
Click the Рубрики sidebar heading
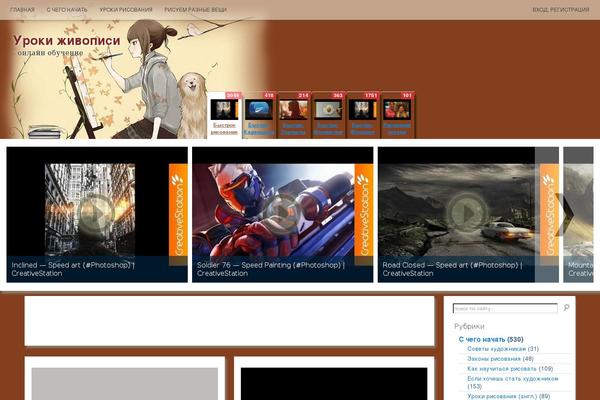coord(469,326)
